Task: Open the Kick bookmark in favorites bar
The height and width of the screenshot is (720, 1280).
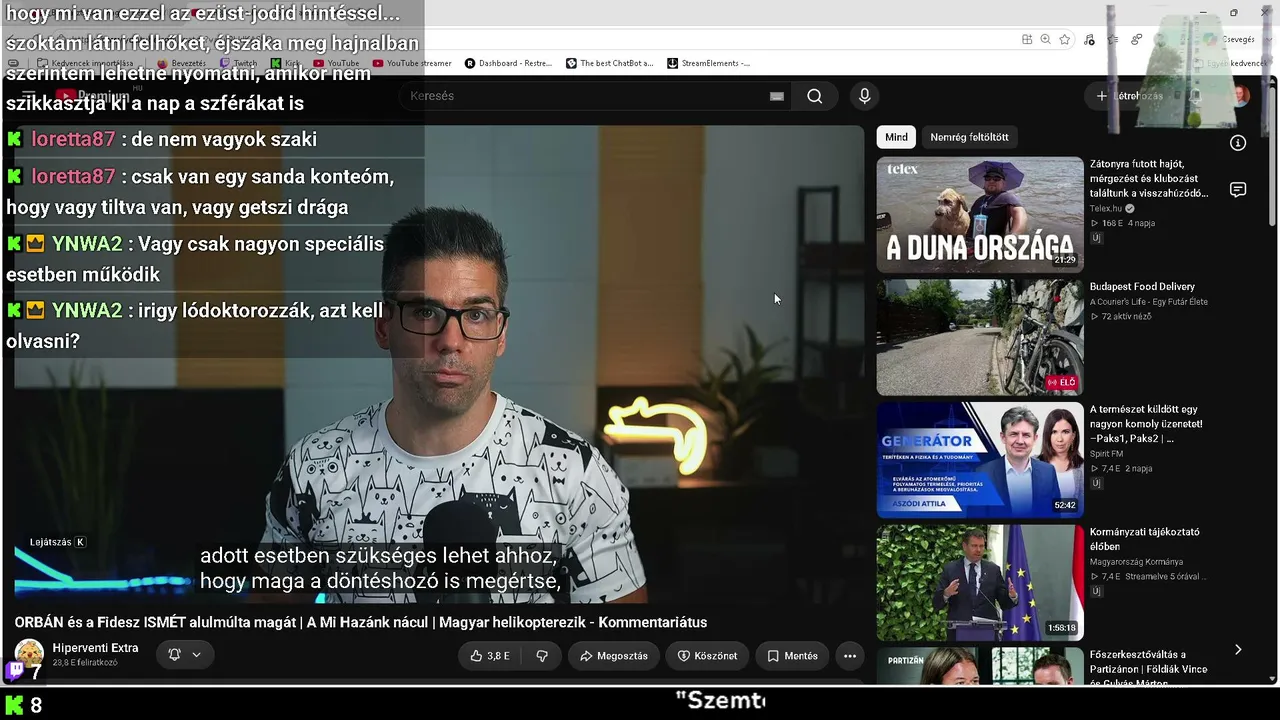Action: click(285, 63)
